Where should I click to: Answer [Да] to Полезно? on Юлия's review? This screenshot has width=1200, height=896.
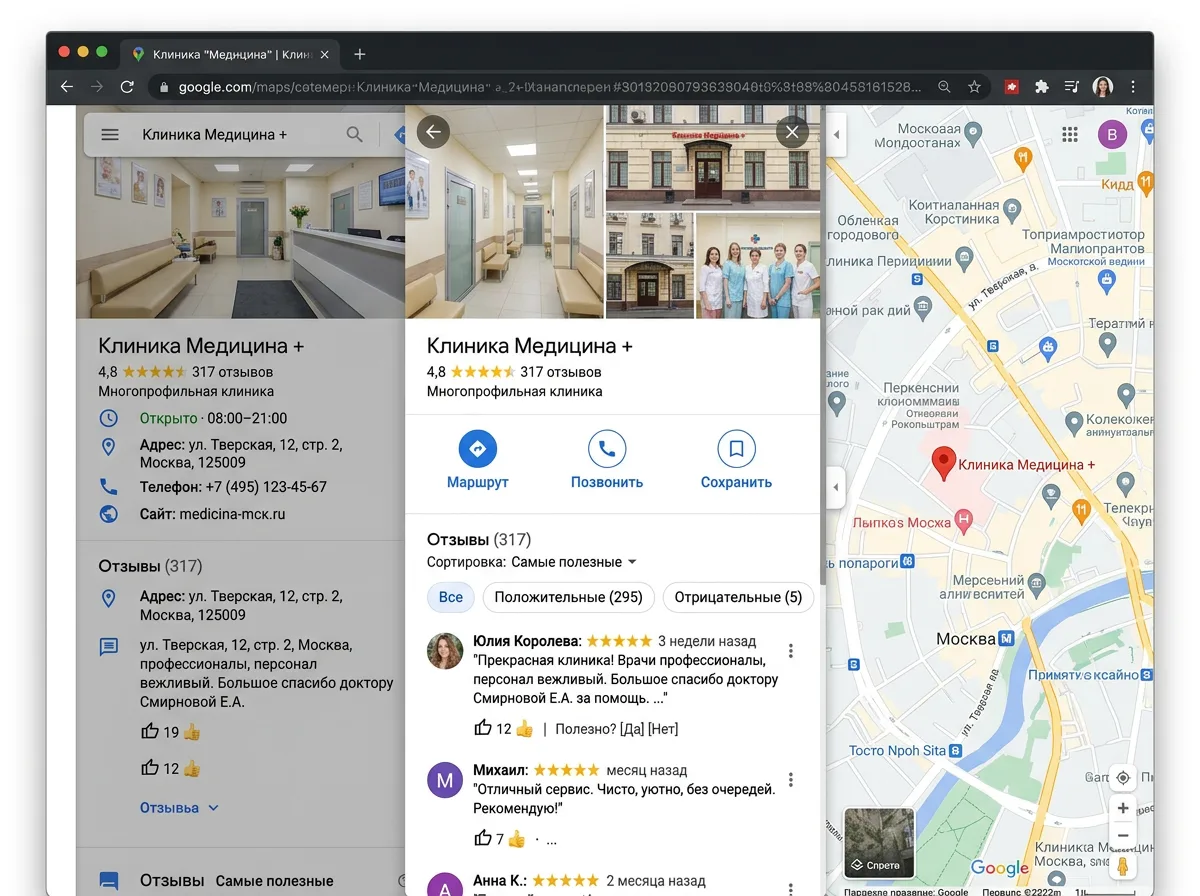632,729
